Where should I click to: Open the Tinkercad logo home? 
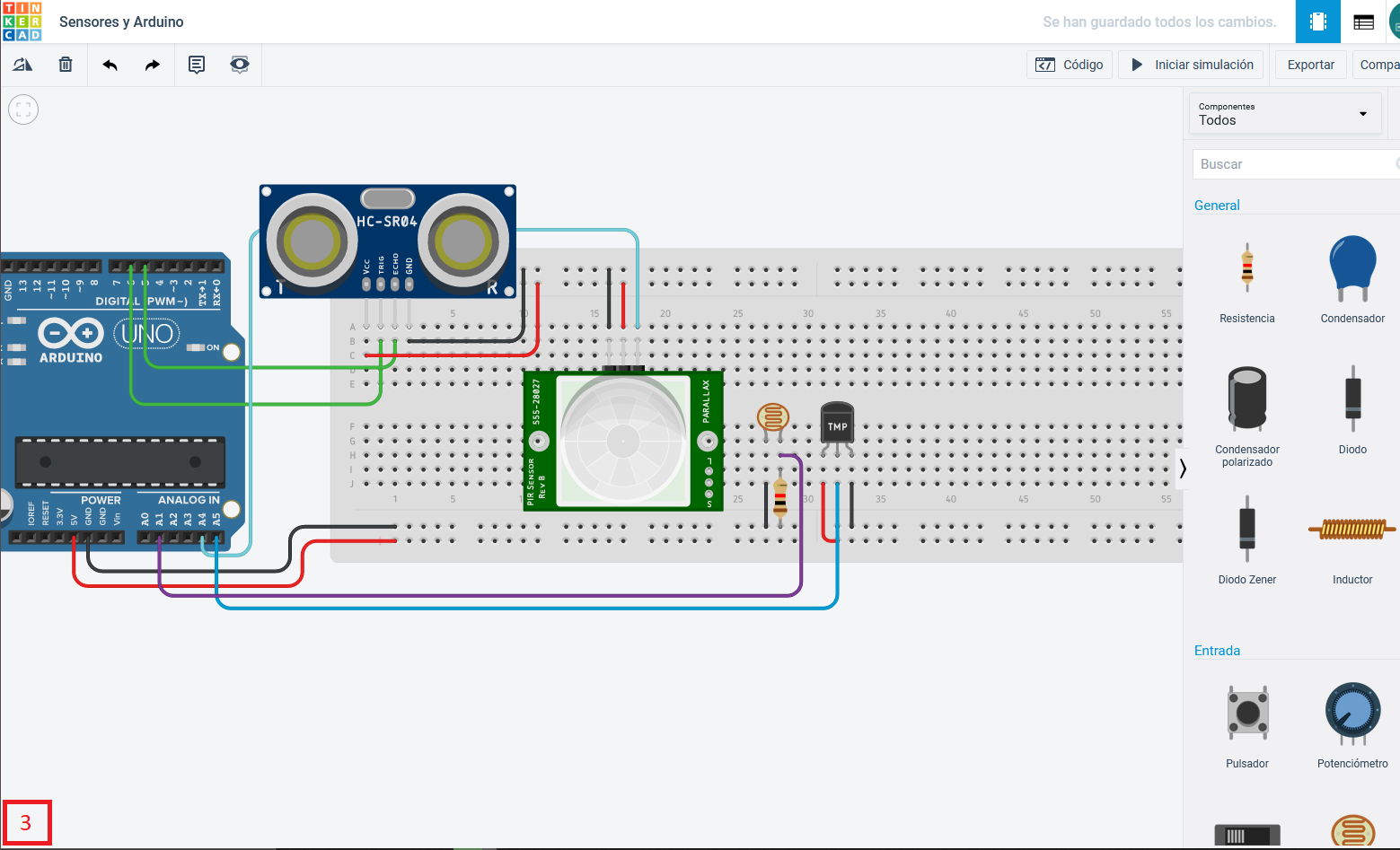point(22,22)
